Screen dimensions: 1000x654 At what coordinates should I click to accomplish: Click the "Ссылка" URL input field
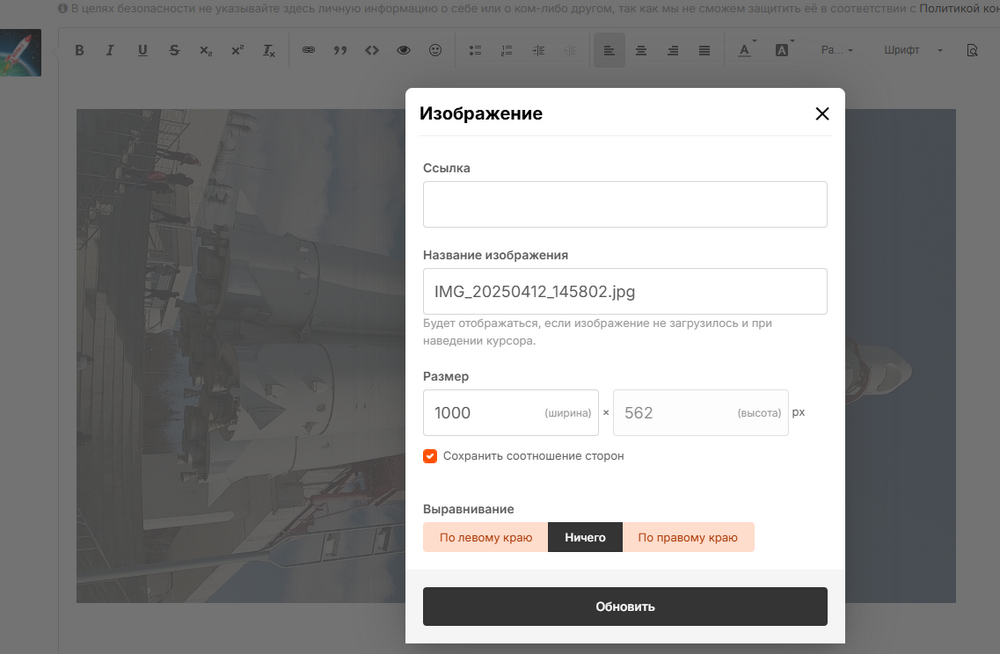625,204
